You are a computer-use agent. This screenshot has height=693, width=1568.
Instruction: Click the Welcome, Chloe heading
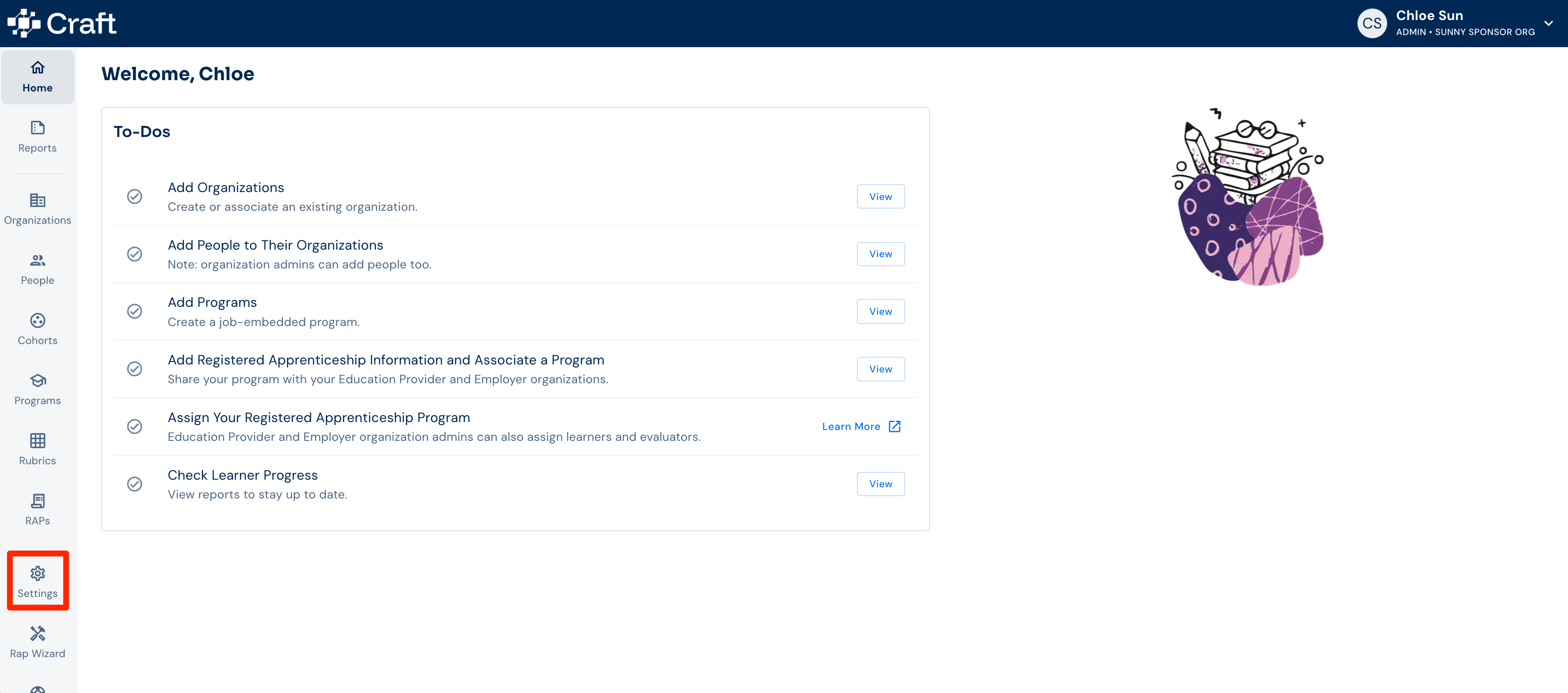[178, 74]
